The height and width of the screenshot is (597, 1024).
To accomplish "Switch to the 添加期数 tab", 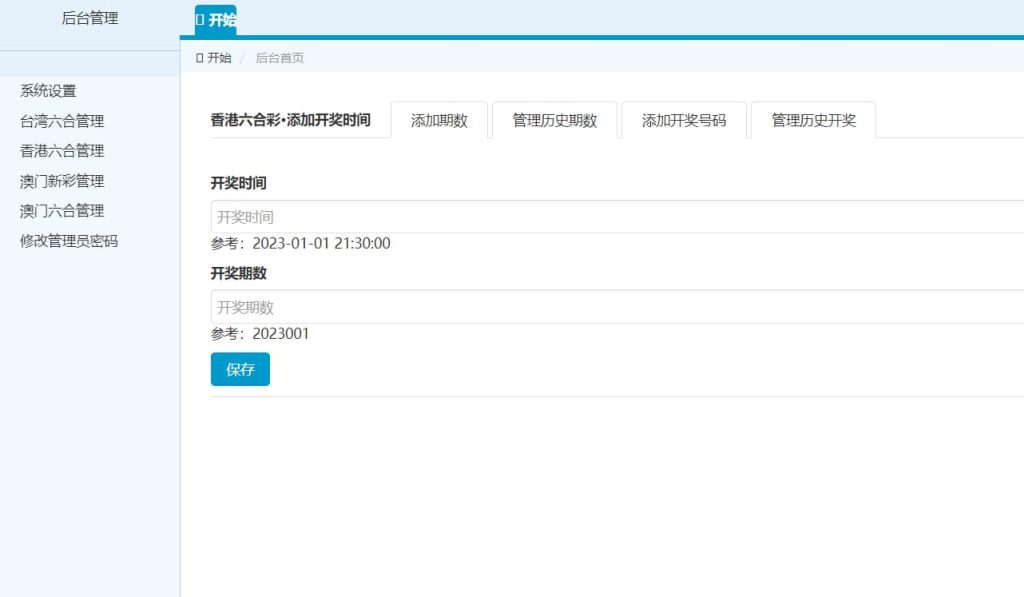I will (440, 119).
